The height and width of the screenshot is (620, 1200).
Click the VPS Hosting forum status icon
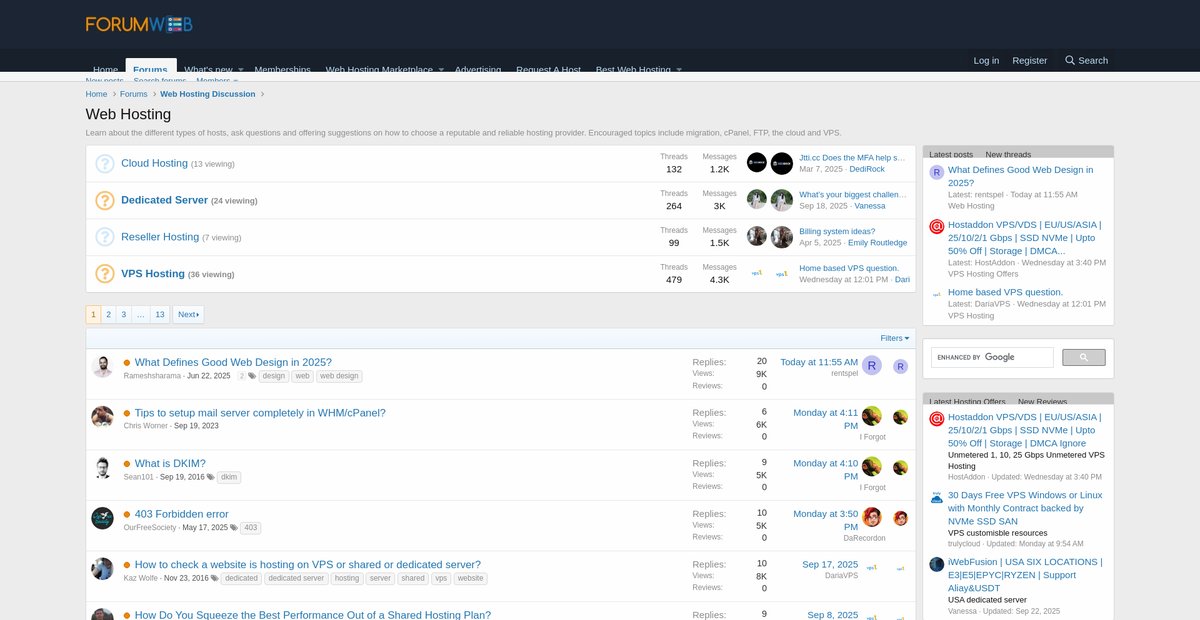[x=105, y=273]
